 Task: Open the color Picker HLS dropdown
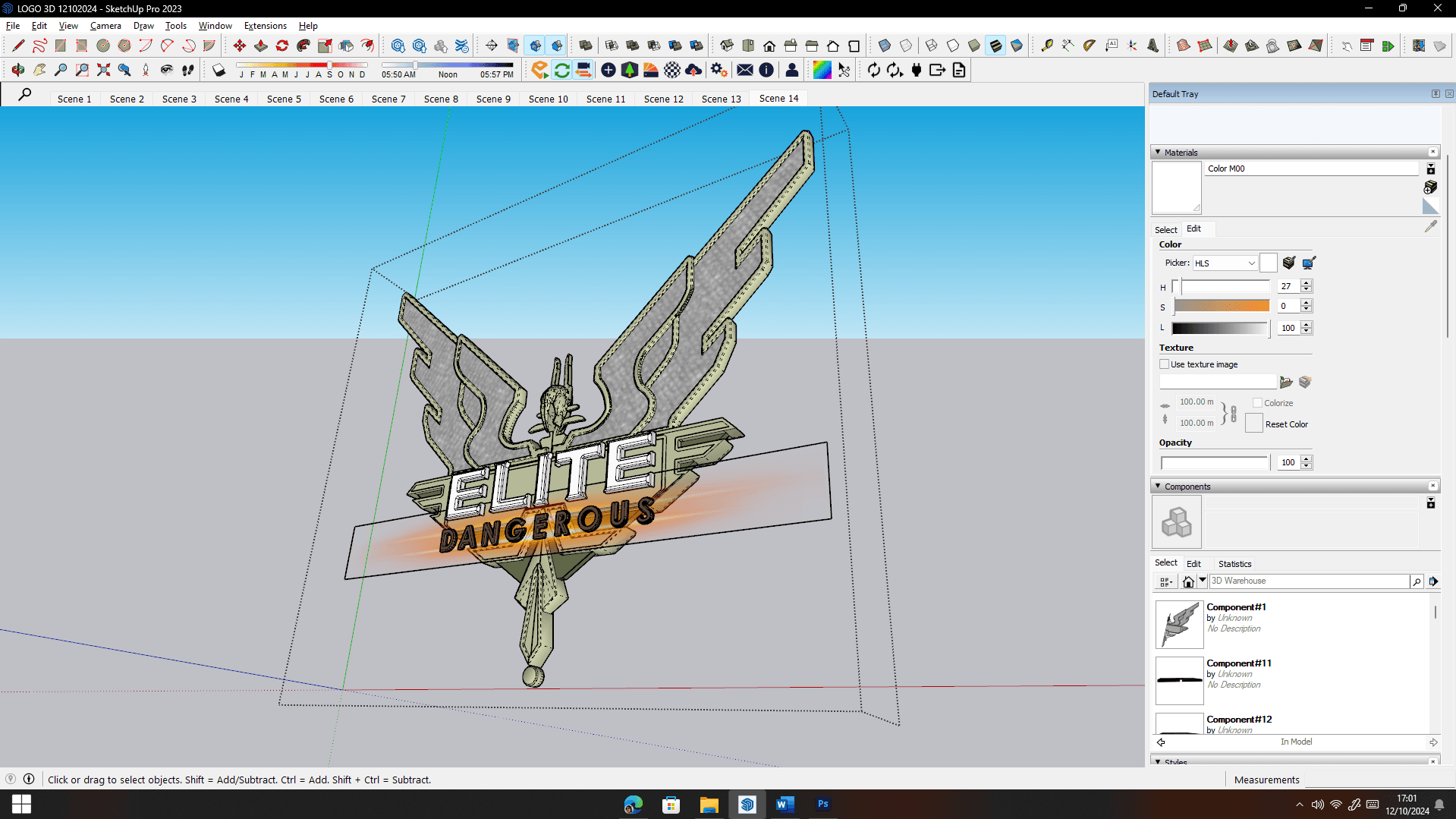(1225, 263)
